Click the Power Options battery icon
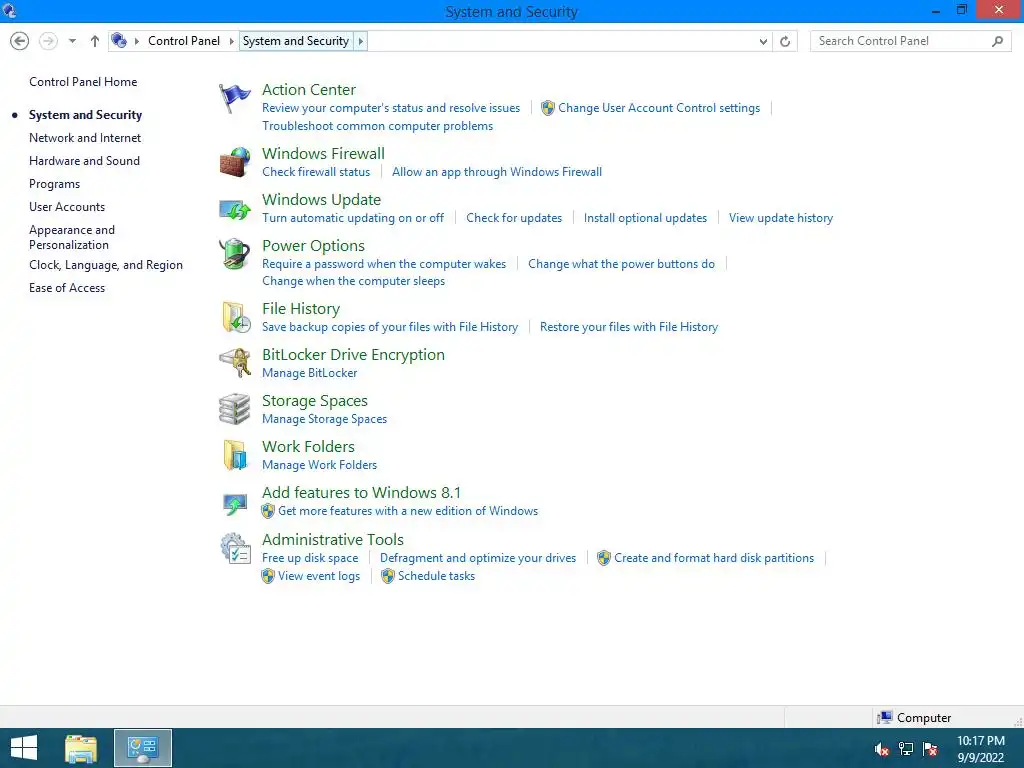 (234, 253)
